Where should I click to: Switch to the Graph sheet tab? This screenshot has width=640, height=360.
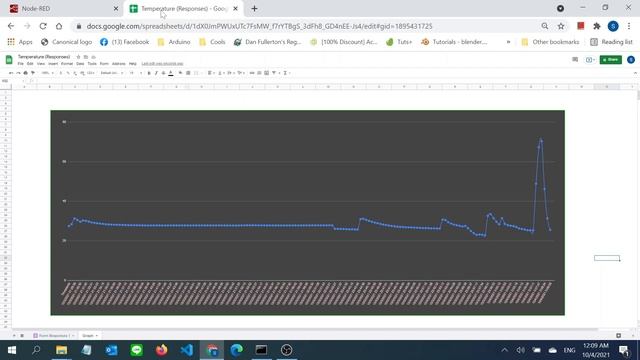click(x=89, y=336)
